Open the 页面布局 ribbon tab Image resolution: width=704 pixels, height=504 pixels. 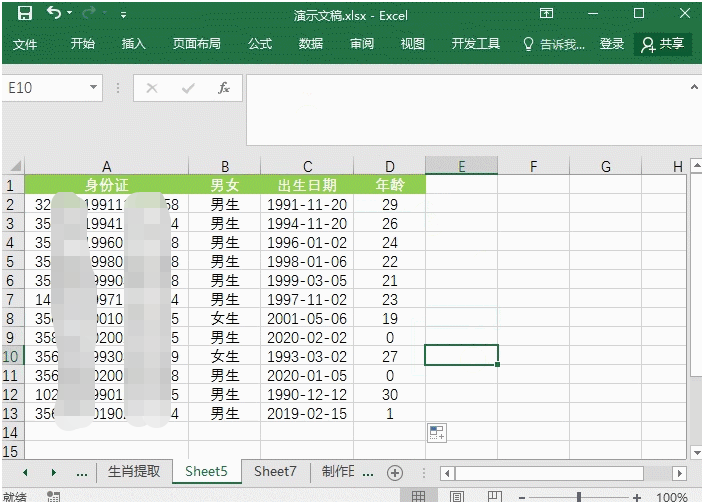[197, 44]
